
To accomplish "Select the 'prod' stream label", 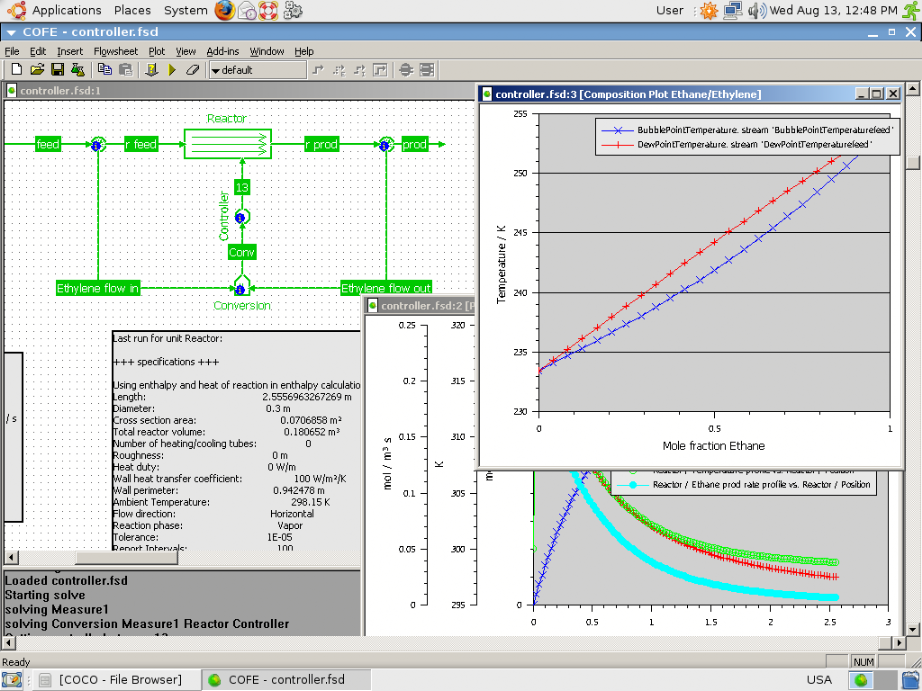I will (x=415, y=144).
